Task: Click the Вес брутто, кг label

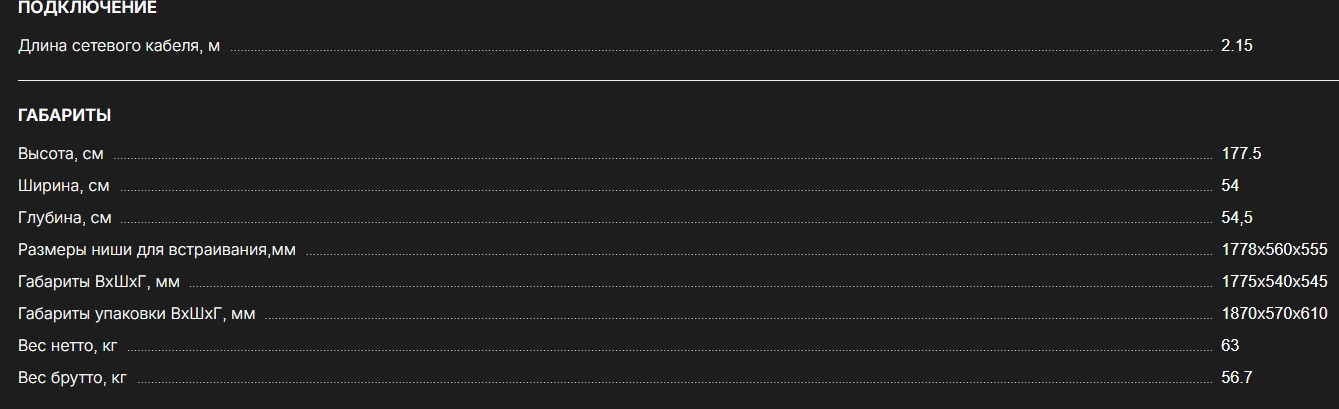Action: [73, 378]
